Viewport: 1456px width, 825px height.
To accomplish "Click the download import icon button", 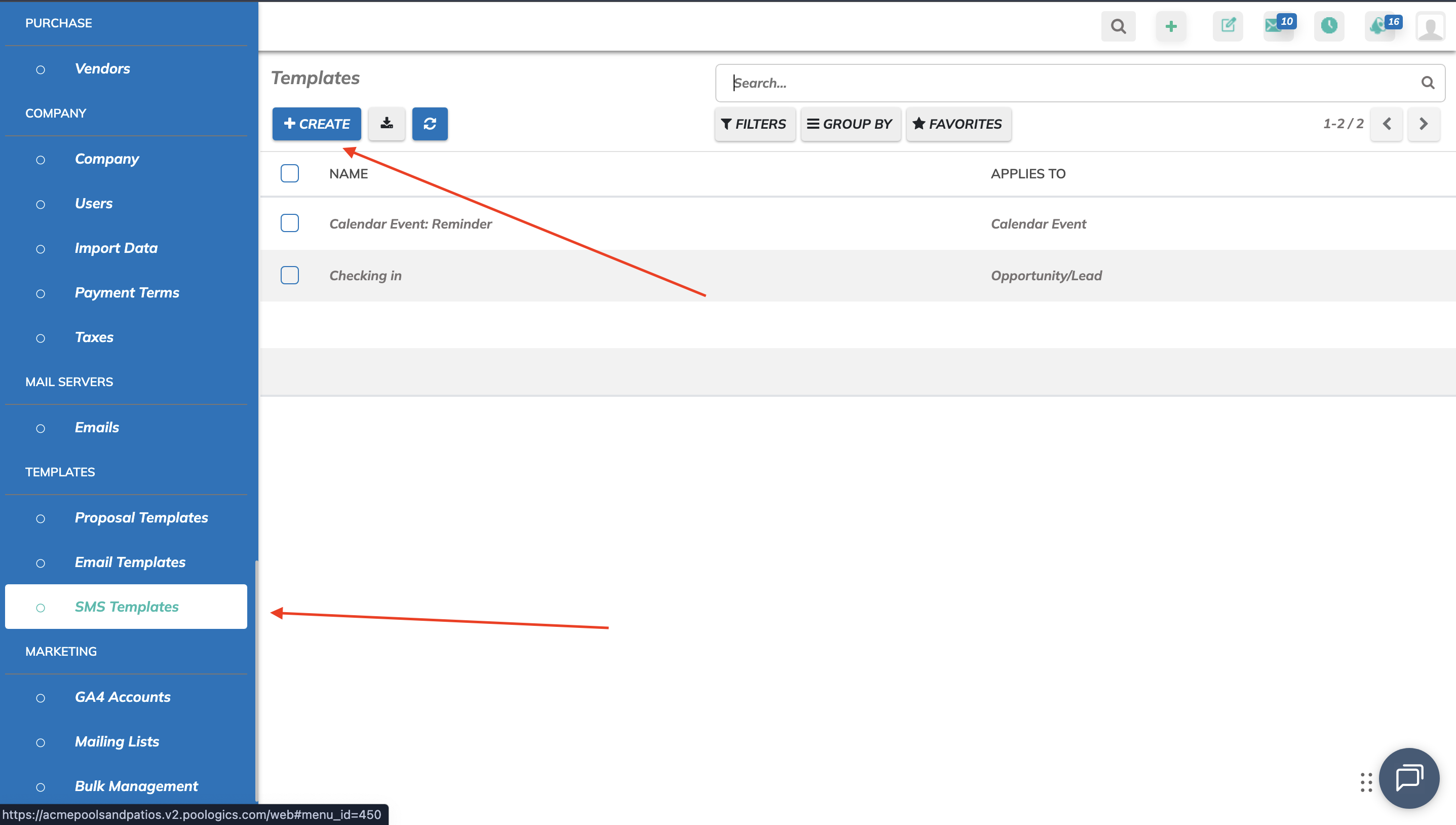I will (x=386, y=124).
